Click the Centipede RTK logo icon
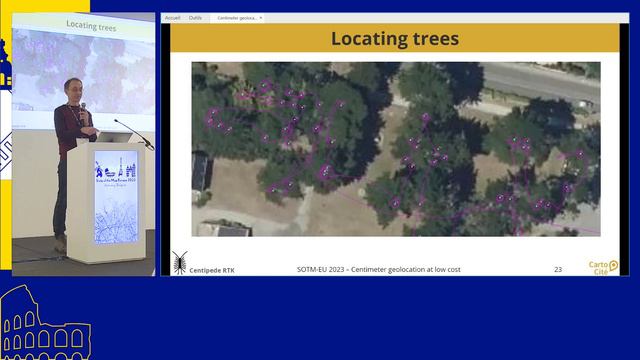The image size is (640, 360). point(180,263)
